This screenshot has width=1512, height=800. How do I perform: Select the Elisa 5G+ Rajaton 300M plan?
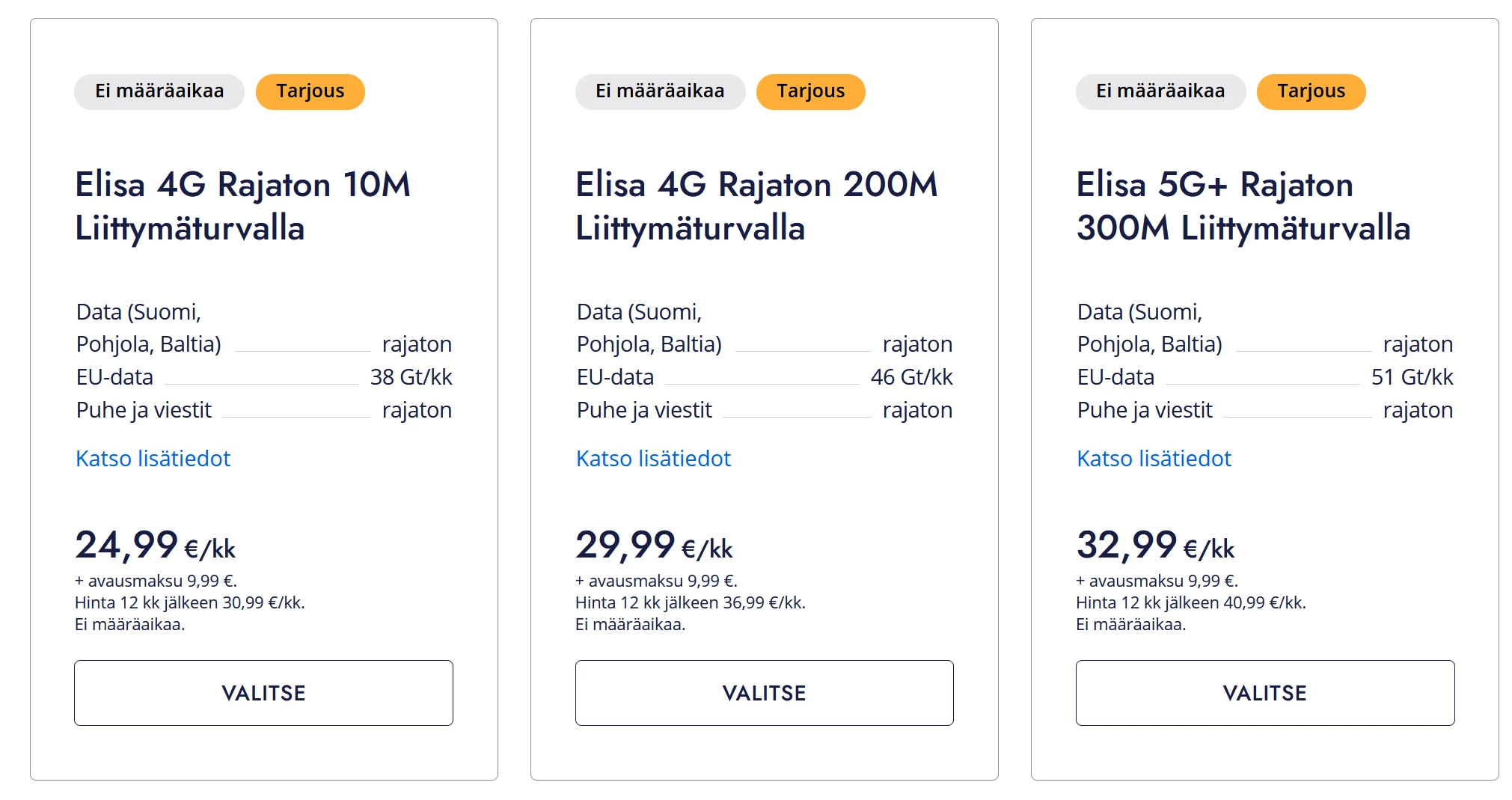1264,693
